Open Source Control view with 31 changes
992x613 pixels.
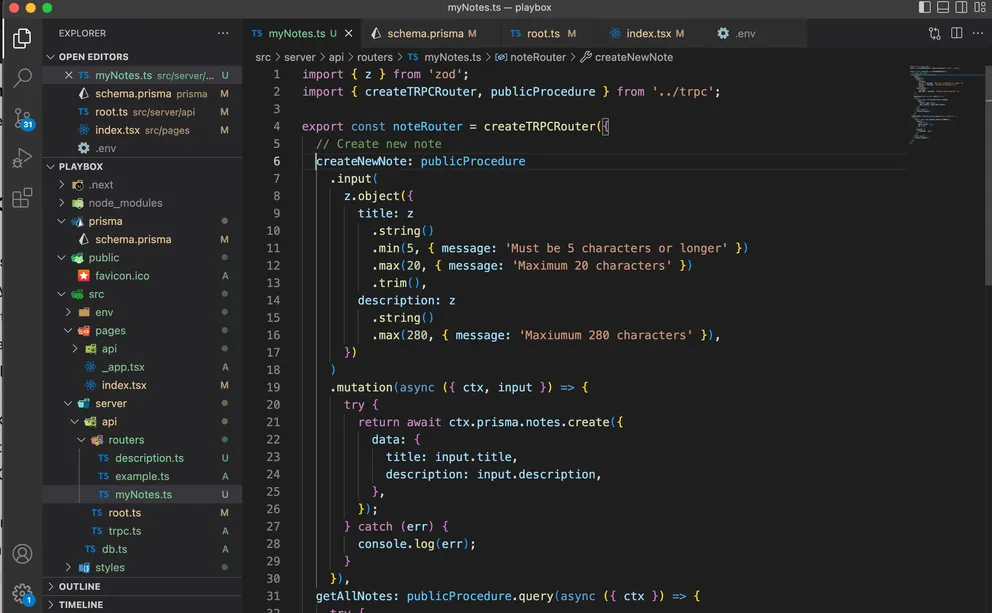[x=23, y=118]
